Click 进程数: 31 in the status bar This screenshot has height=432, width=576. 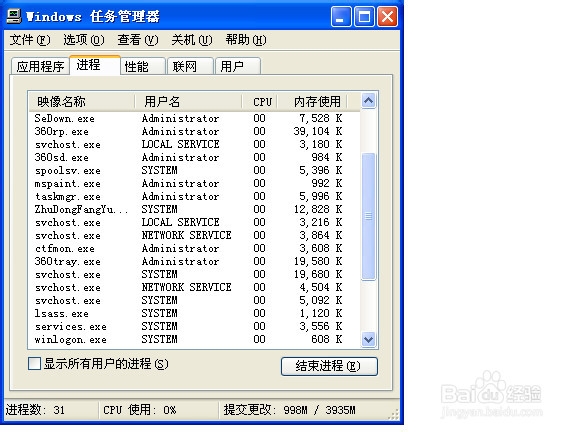coord(35,410)
